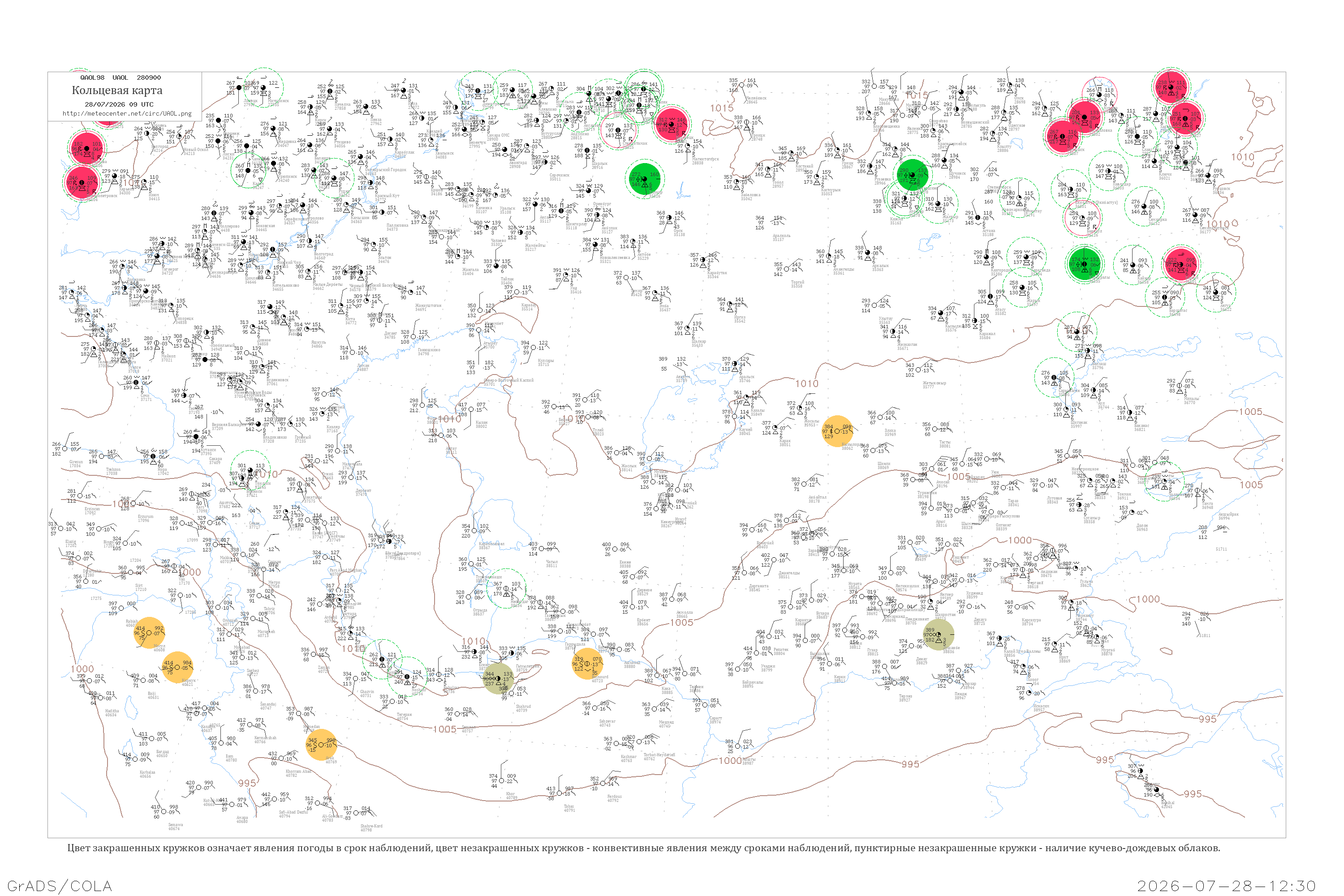Click the "Ртищево" station label
This screenshot has width=1344, height=896.
(342, 142)
